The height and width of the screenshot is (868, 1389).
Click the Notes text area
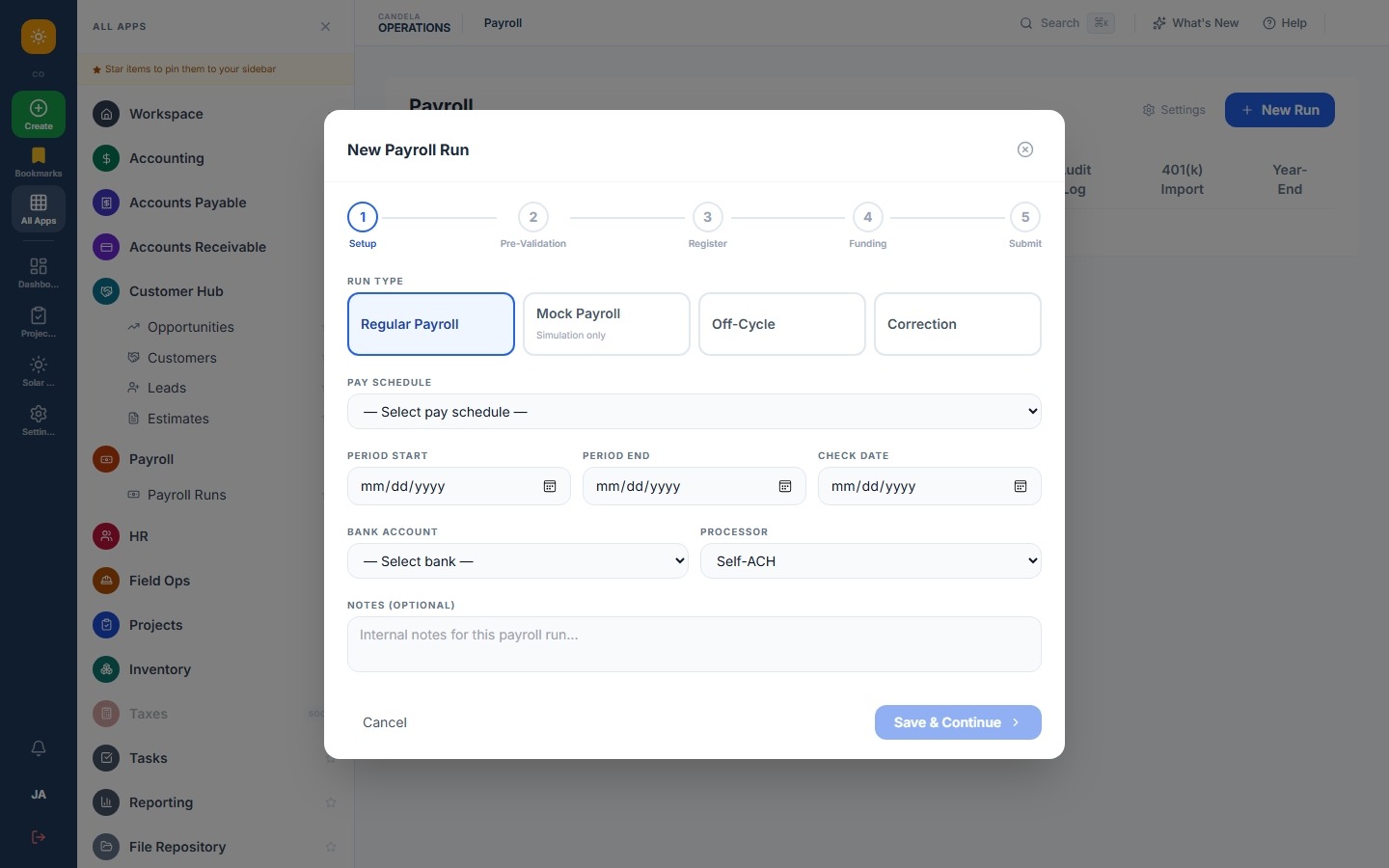(694, 644)
